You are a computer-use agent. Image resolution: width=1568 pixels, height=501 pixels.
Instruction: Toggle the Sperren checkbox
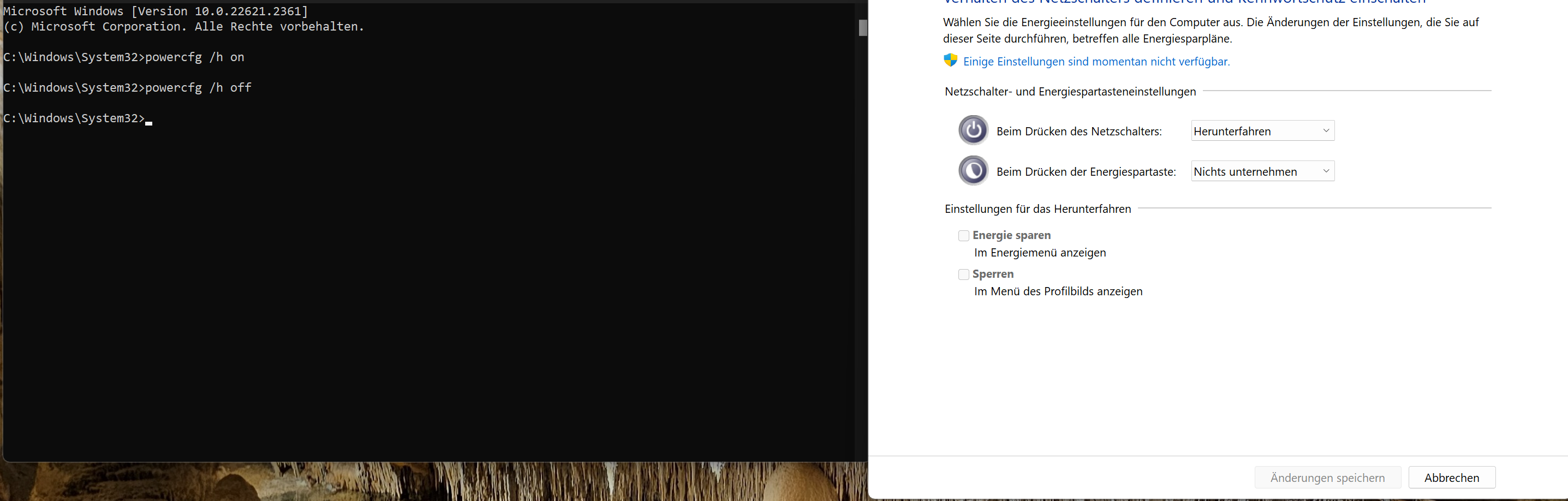pos(964,275)
